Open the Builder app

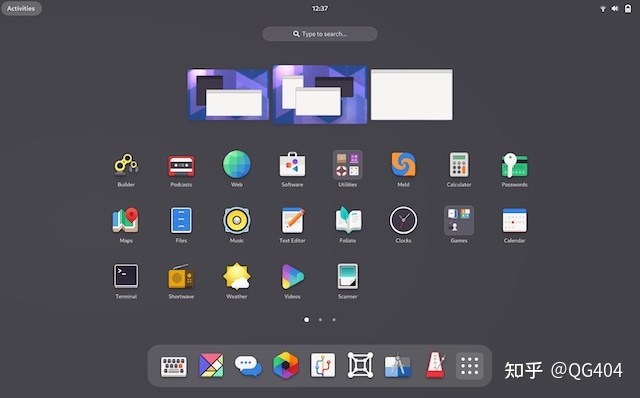[126, 165]
